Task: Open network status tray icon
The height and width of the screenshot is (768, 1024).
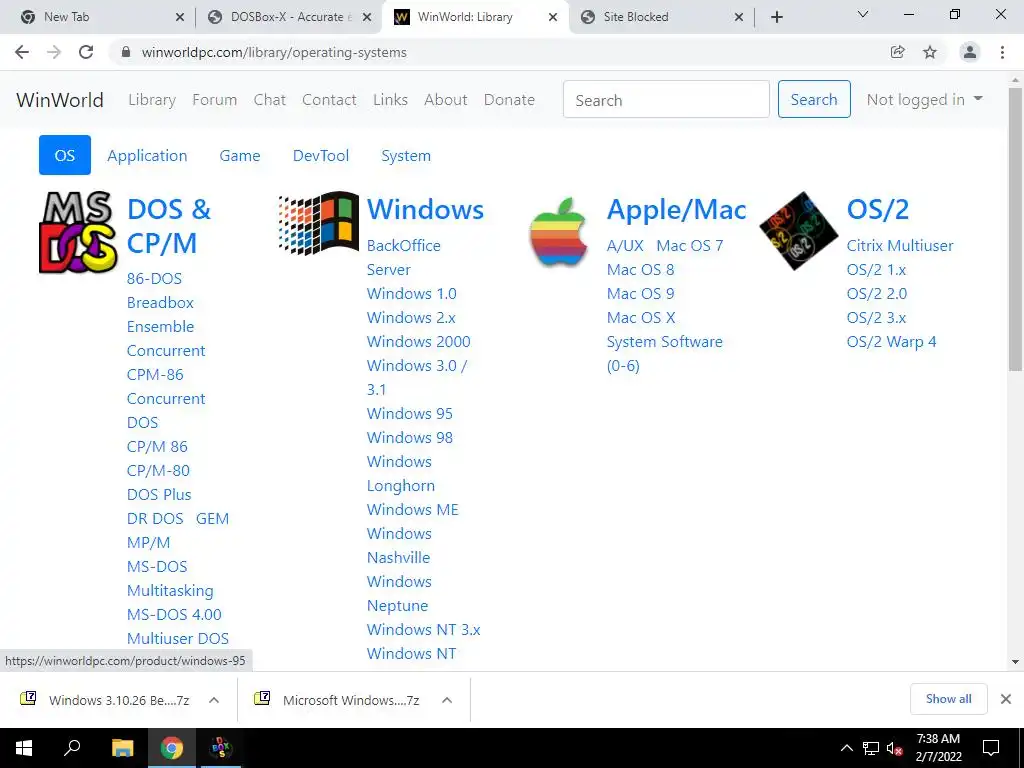Action: [871, 748]
